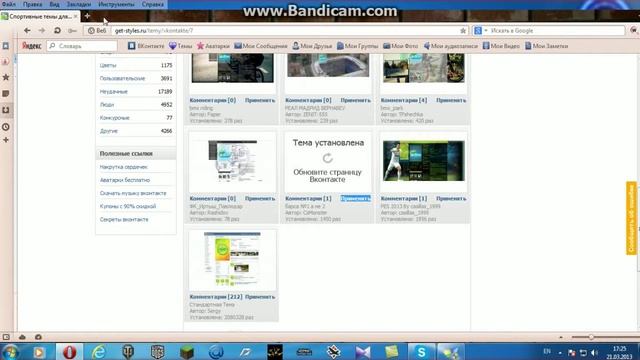Open the Файл menu
The width and height of the screenshot is (640, 360).
(8, 4)
